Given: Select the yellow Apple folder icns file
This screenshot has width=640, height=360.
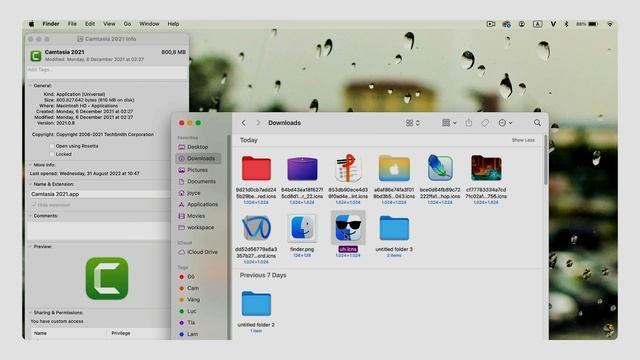Looking at the screenshot, I should 394,168.
